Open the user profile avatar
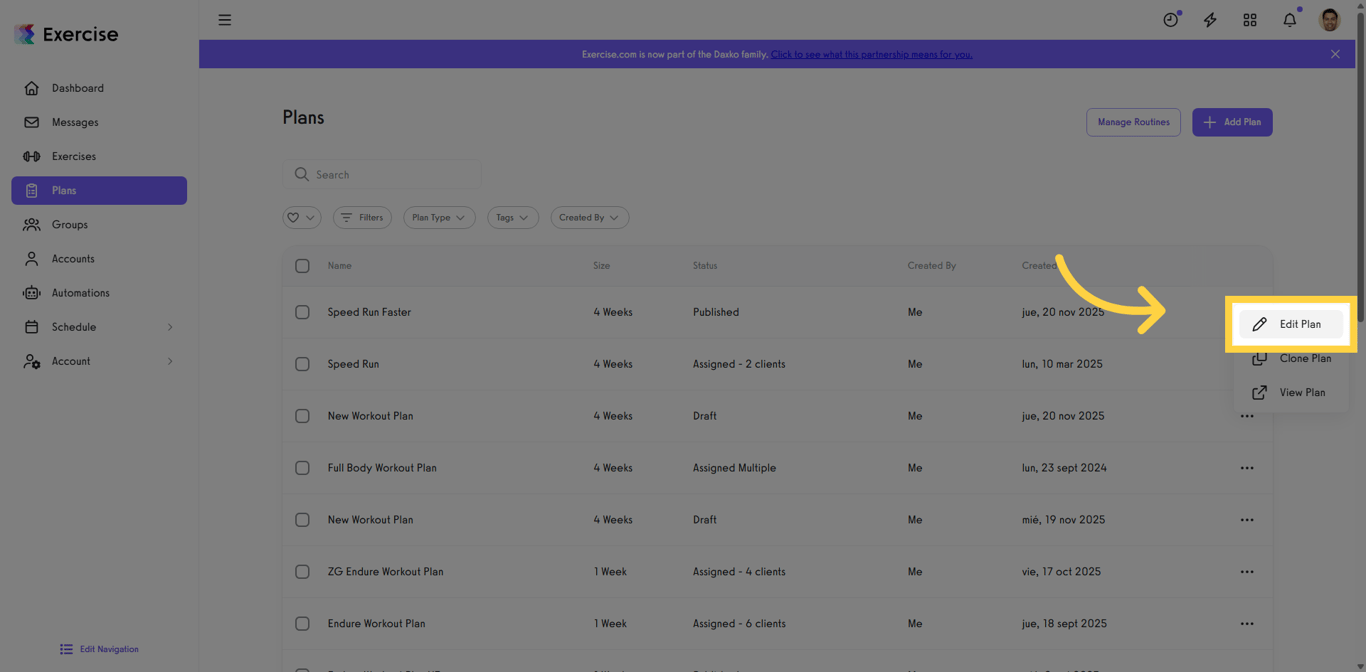Screen dimensions: 1366x672 1330,20
